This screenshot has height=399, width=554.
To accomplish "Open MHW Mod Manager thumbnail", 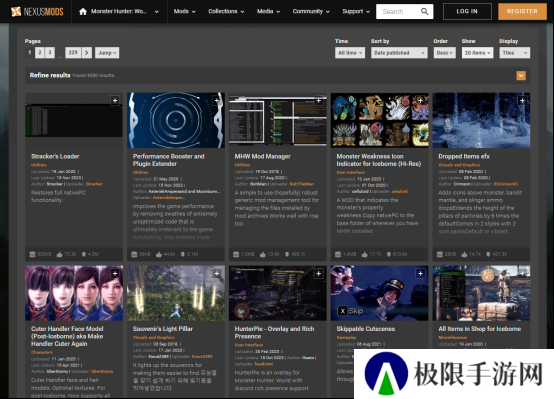I will point(277,120).
